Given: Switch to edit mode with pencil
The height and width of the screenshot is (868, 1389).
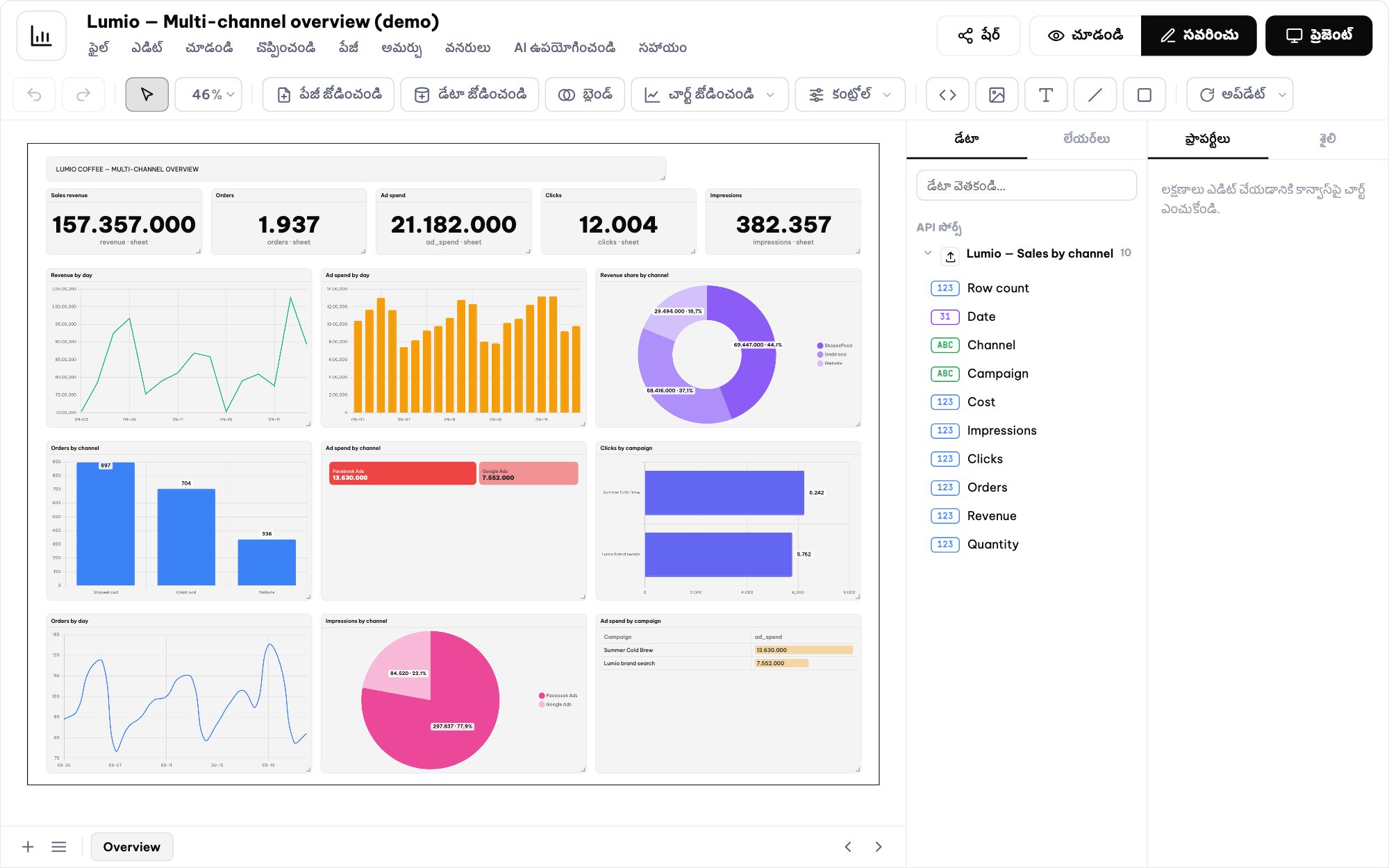Looking at the screenshot, I should 1199,35.
